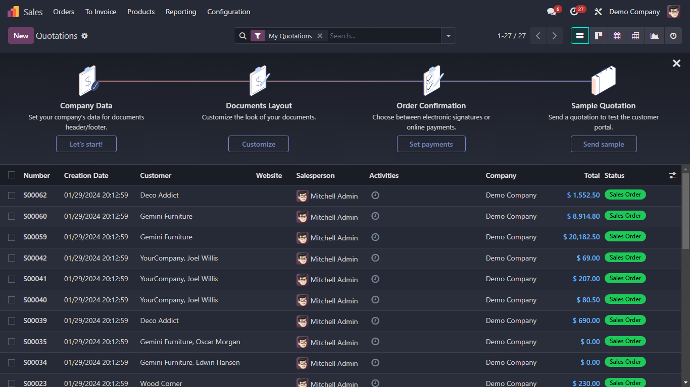Screen dimensions: 690x387
Task: Switch to kanban view
Action: [x=598, y=36]
